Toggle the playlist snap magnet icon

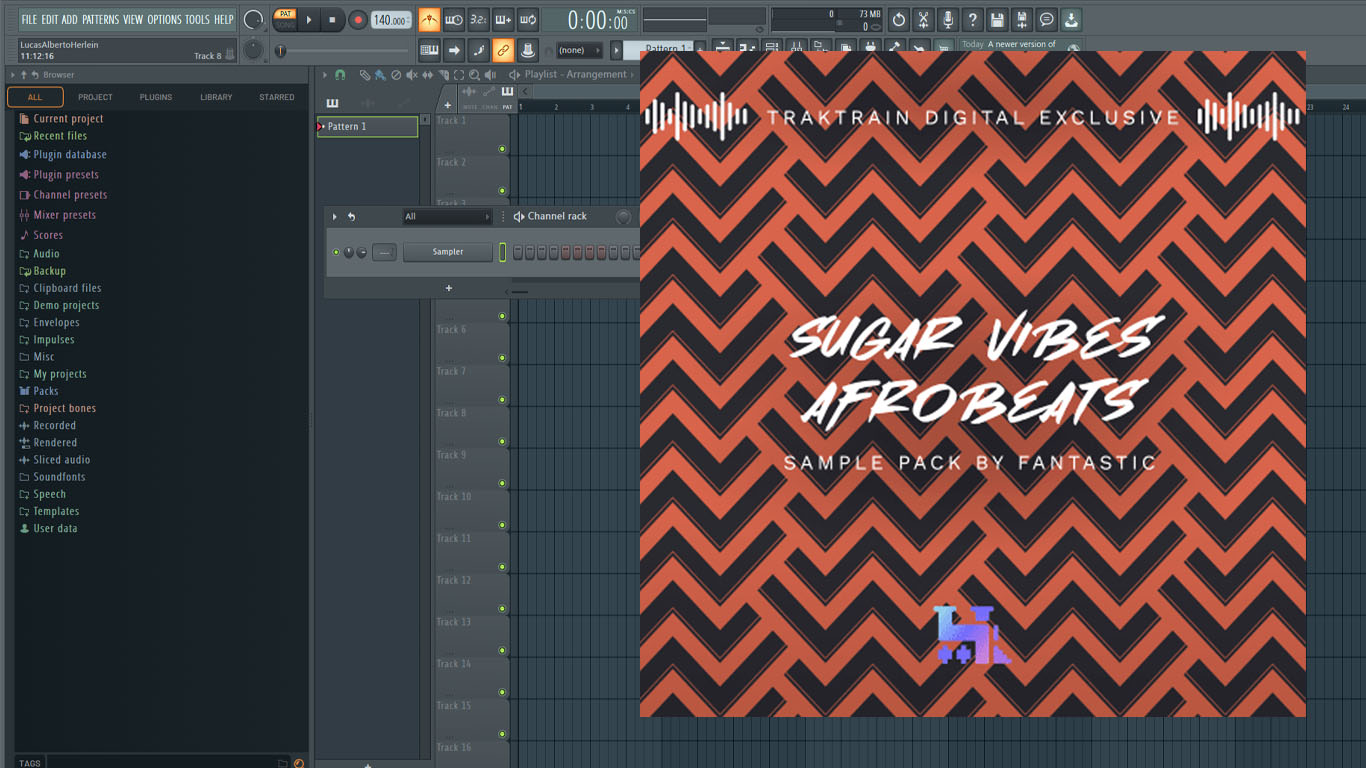[340, 75]
